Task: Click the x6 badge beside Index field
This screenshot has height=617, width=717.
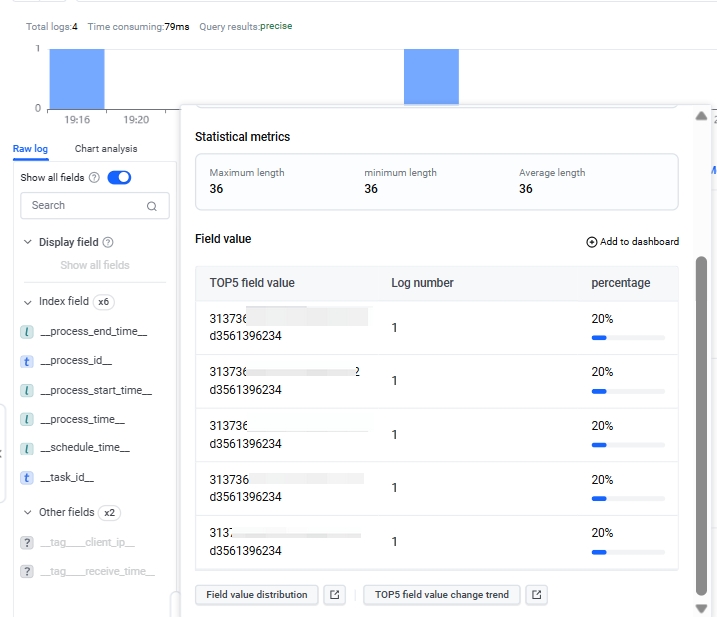Action: click(104, 302)
